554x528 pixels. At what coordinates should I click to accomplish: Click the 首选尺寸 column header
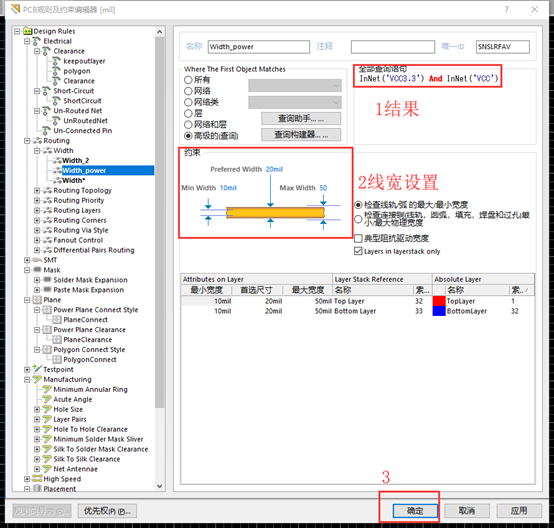click(257, 290)
